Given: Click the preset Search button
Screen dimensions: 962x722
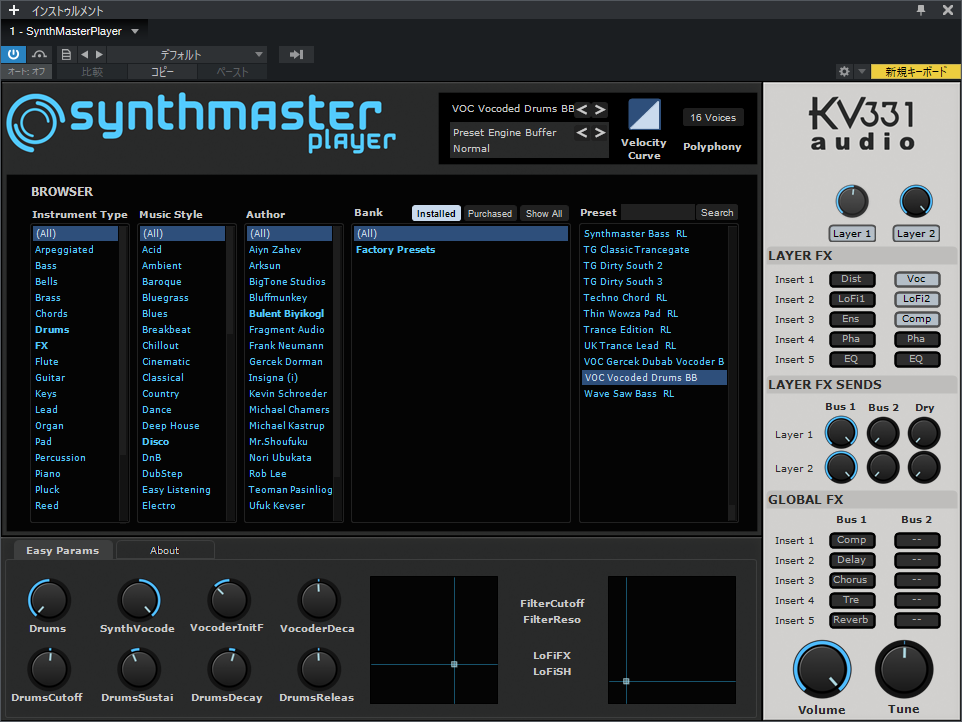Looking at the screenshot, I should [717, 212].
